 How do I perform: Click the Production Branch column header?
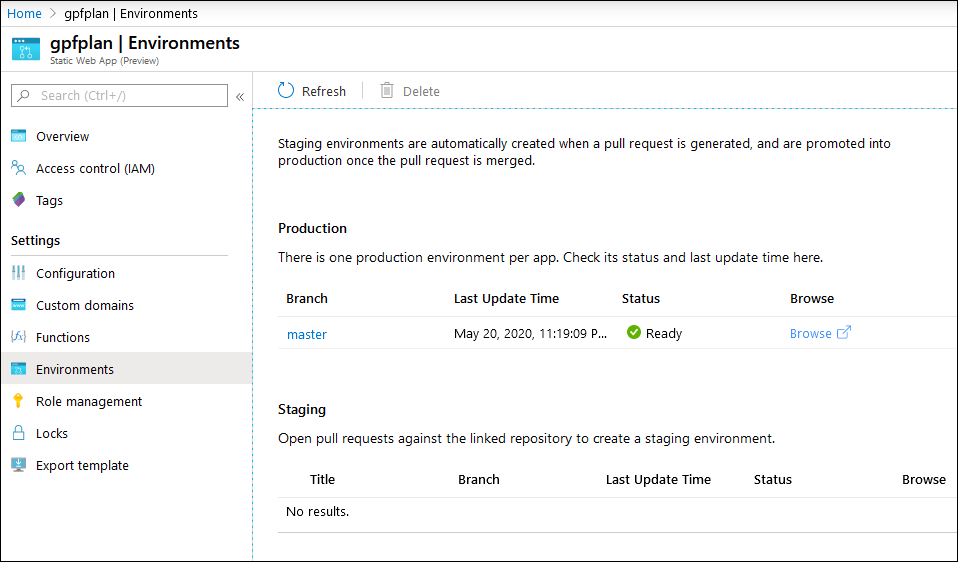pos(307,299)
